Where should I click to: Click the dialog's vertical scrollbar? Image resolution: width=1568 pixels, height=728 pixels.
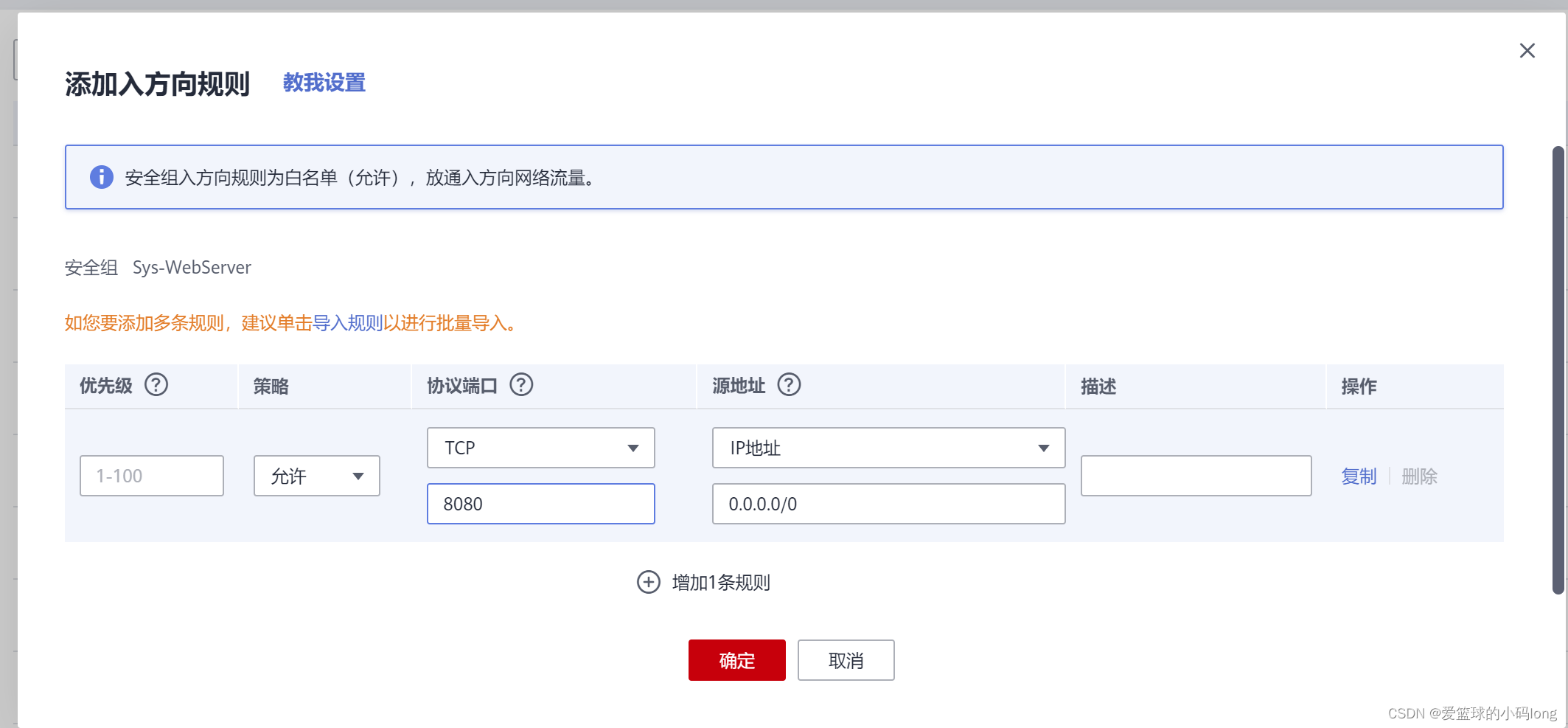tap(1558, 369)
